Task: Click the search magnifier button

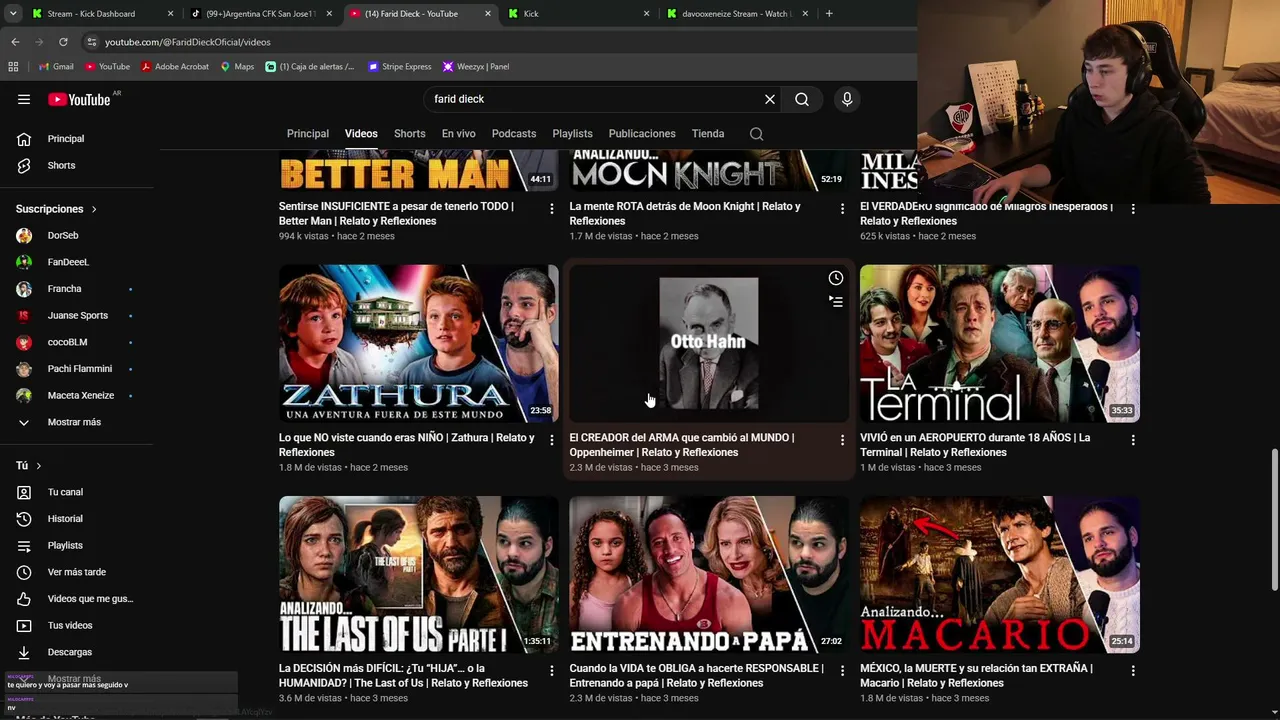Action: click(x=802, y=99)
